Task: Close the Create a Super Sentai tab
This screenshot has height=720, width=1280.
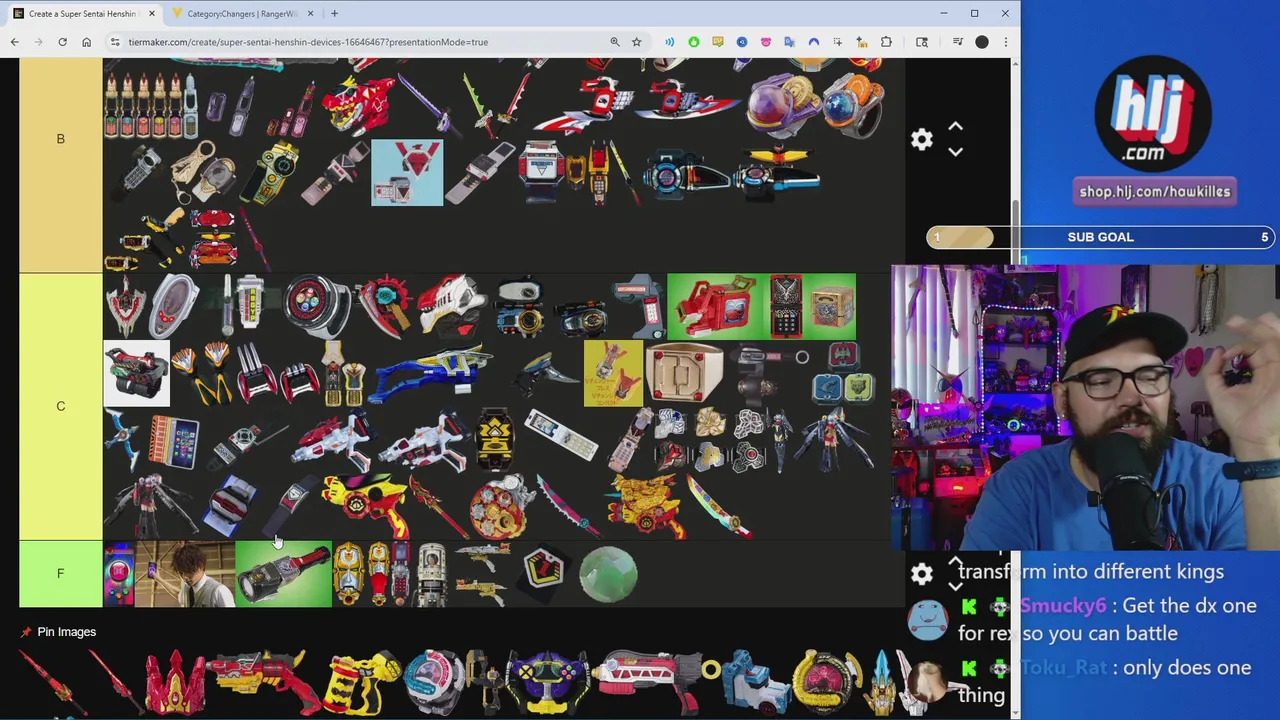Action: 152,13
